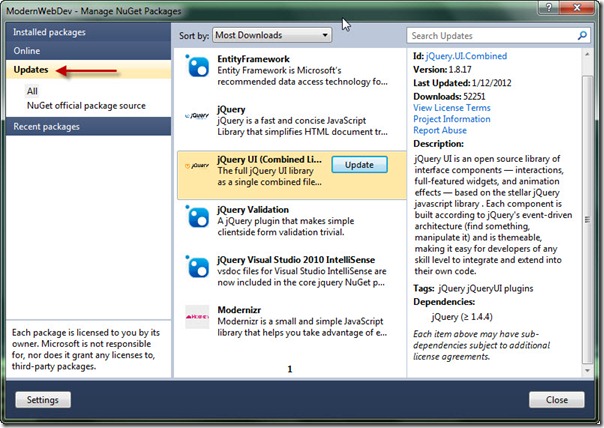Select All under Updates

33,91
